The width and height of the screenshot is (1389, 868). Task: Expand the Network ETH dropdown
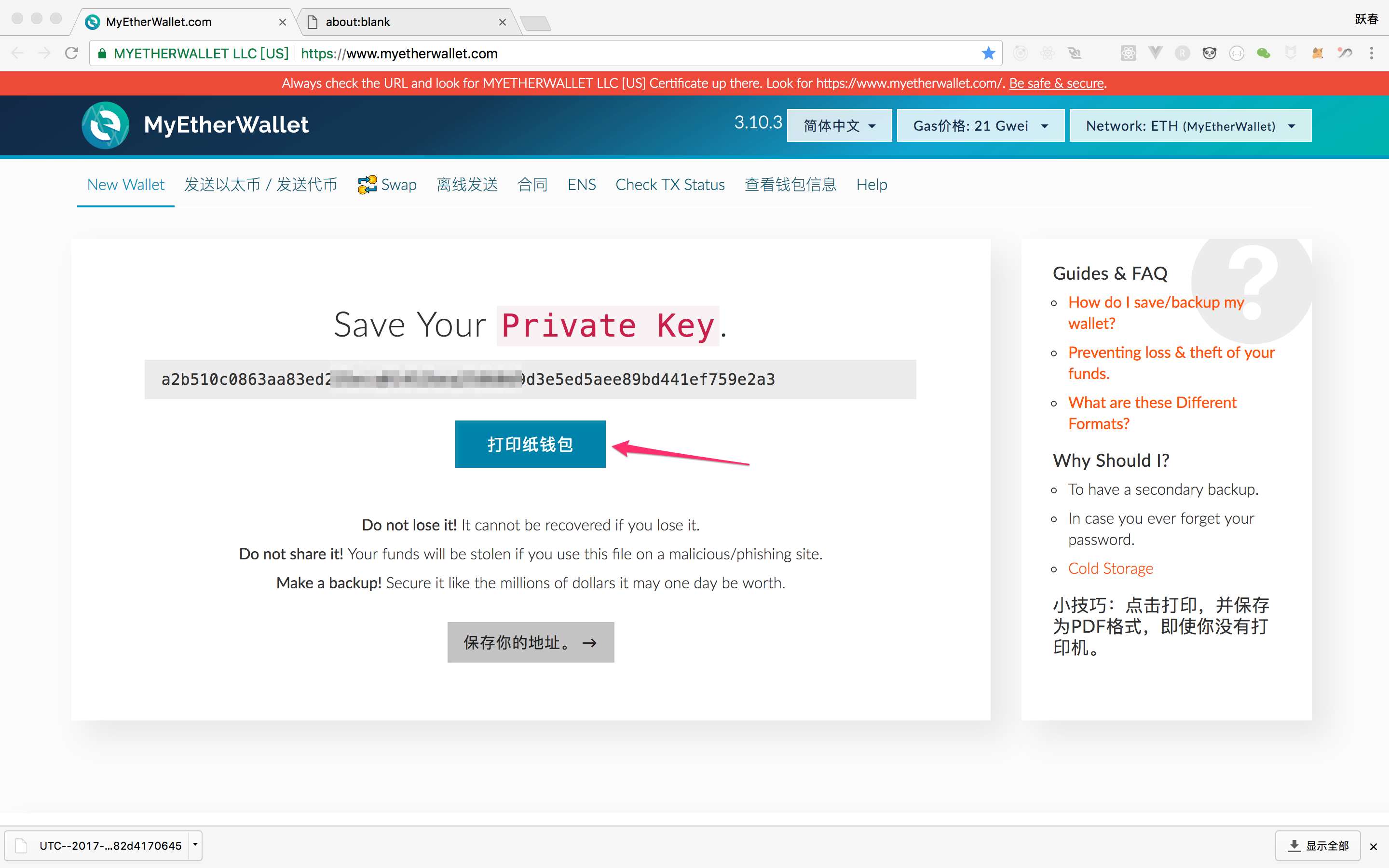tap(1190, 125)
